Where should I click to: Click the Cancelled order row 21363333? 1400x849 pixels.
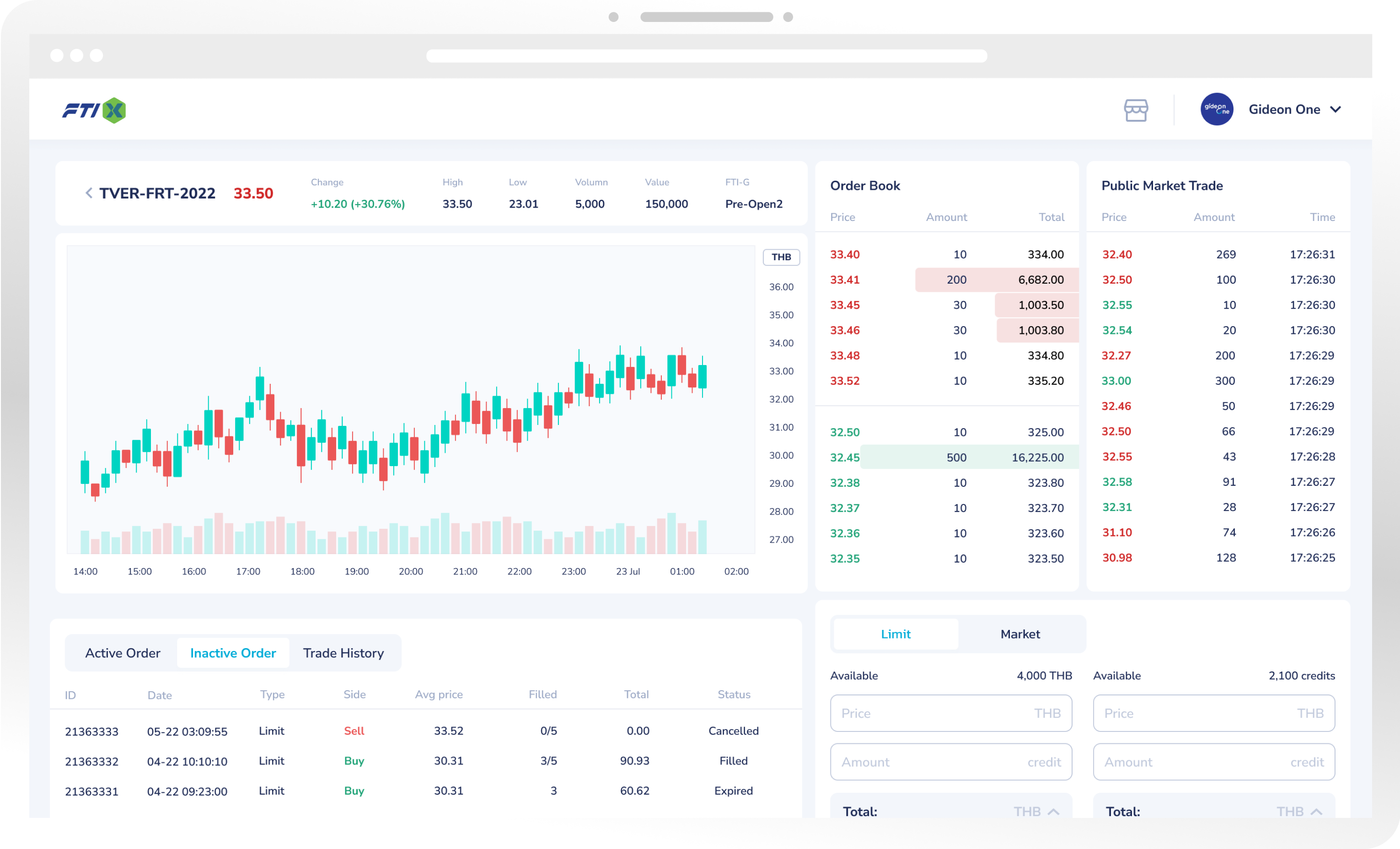[x=398, y=731]
